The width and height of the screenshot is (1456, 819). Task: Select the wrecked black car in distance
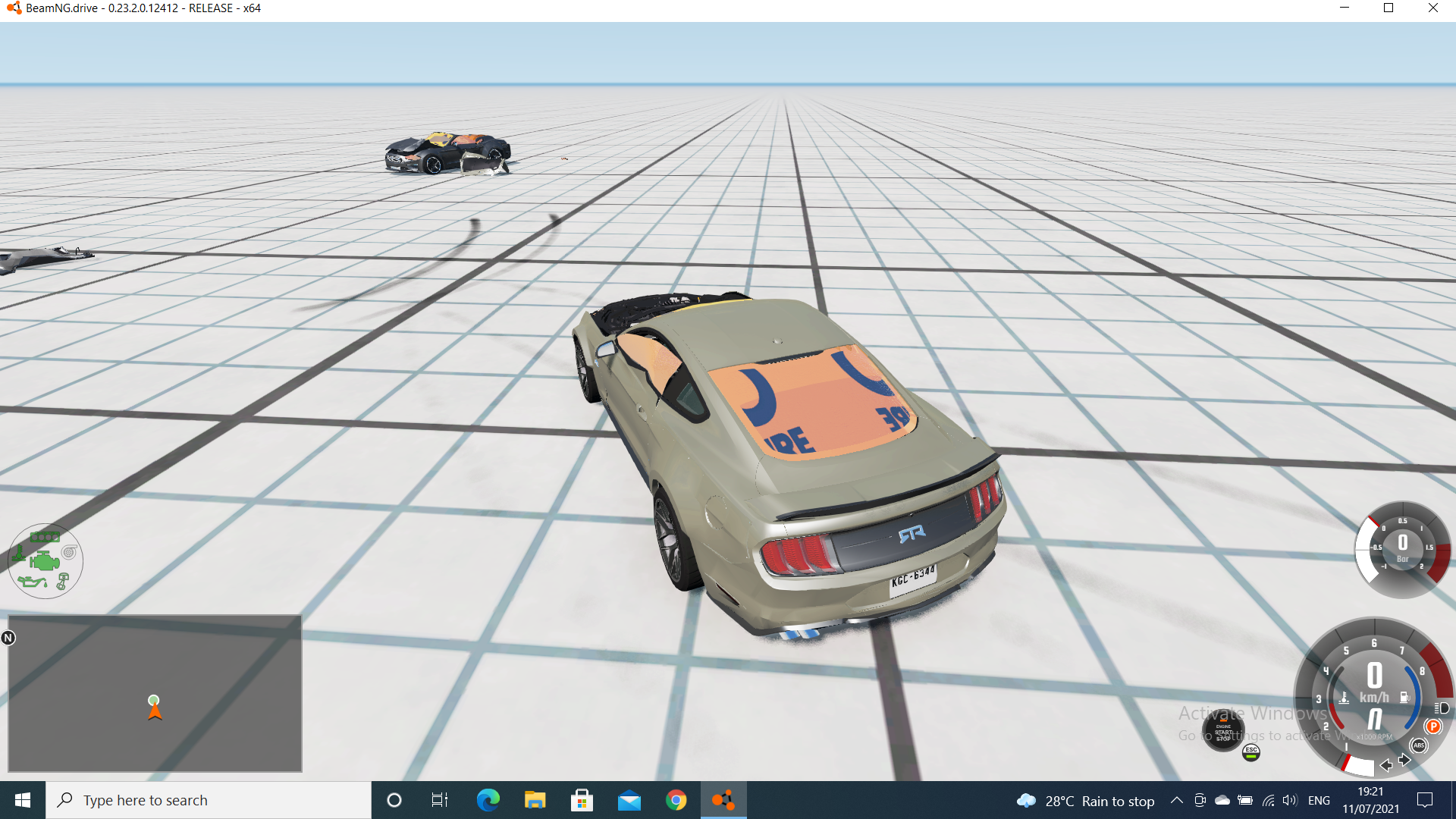point(447,154)
